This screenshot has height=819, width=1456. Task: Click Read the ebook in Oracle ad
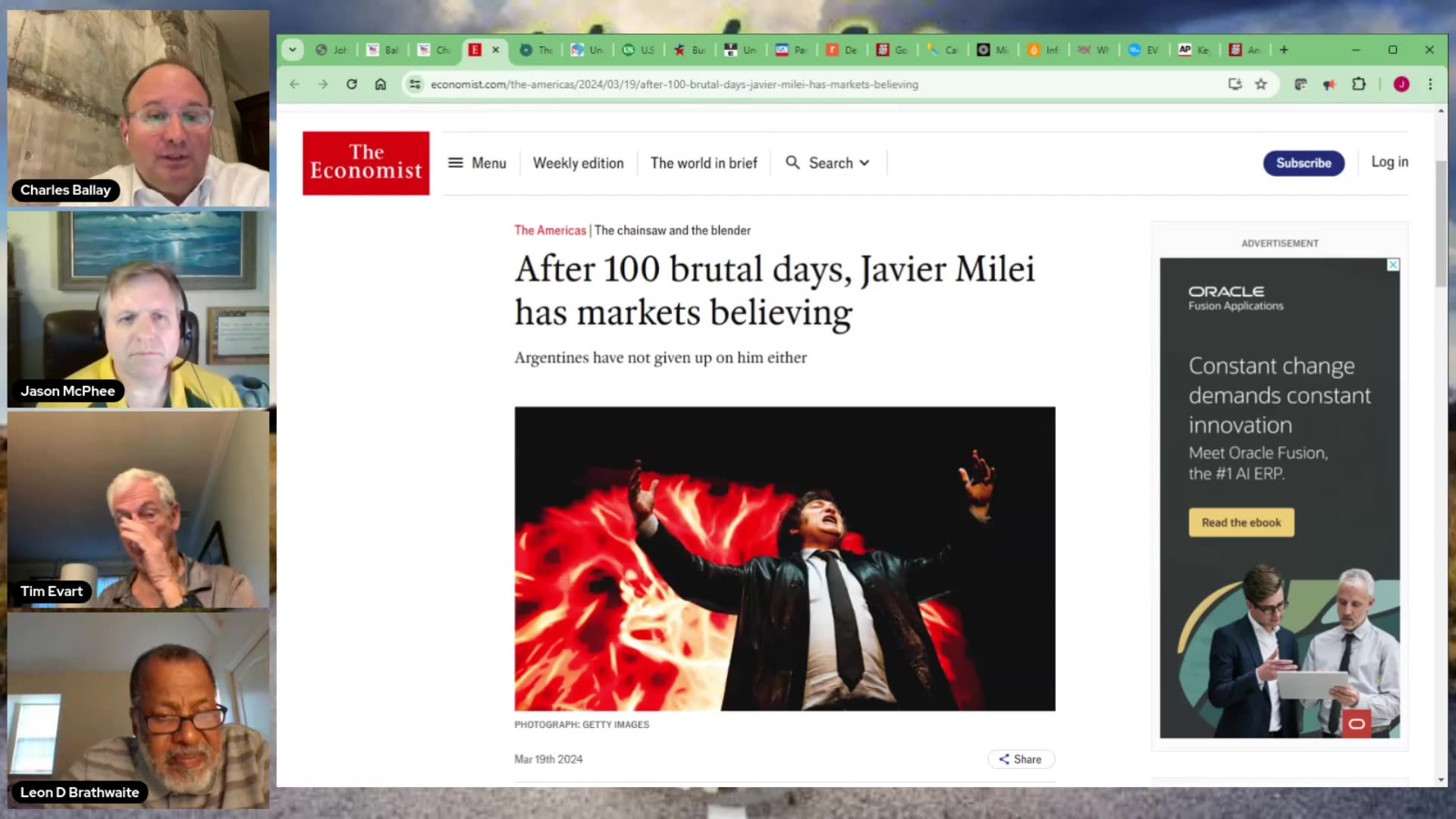click(1241, 522)
